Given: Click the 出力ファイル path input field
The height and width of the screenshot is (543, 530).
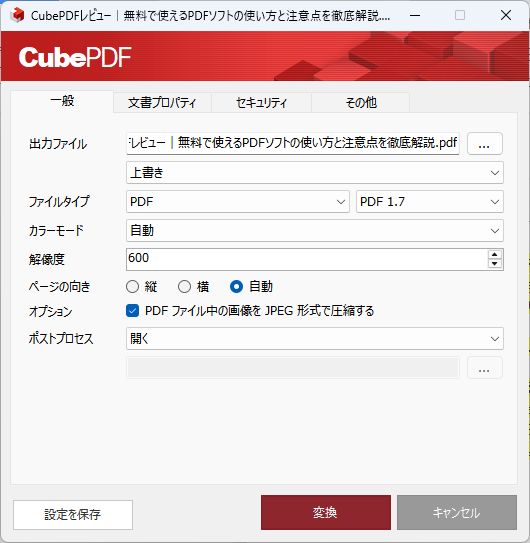Looking at the screenshot, I should click(x=293, y=143).
